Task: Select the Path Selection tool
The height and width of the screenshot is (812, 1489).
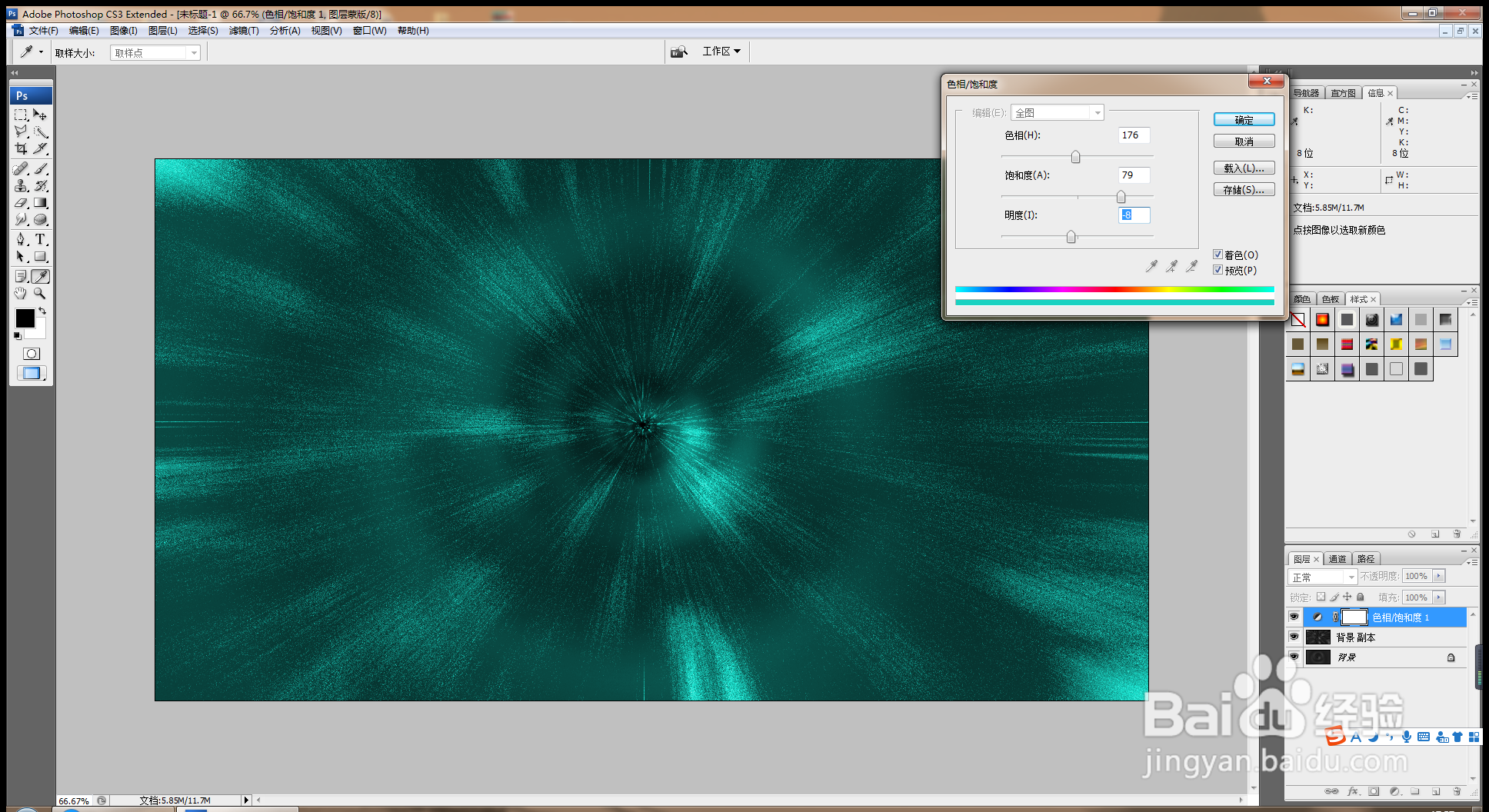Action: pyautogui.click(x=21, y=257)
